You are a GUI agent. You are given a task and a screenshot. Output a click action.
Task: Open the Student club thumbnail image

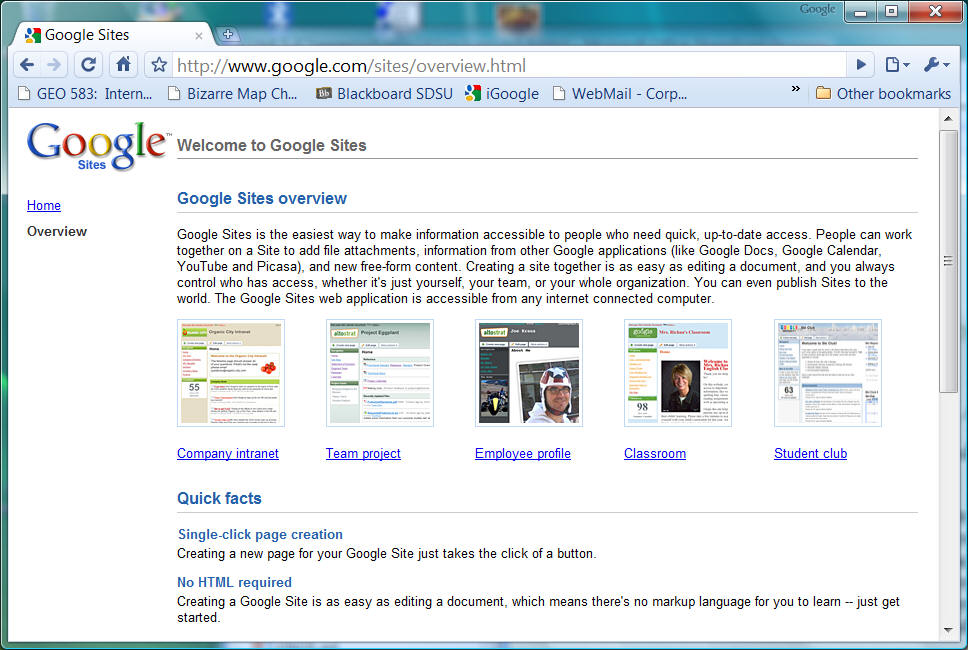pyautogui.click(x=828, y=373)
